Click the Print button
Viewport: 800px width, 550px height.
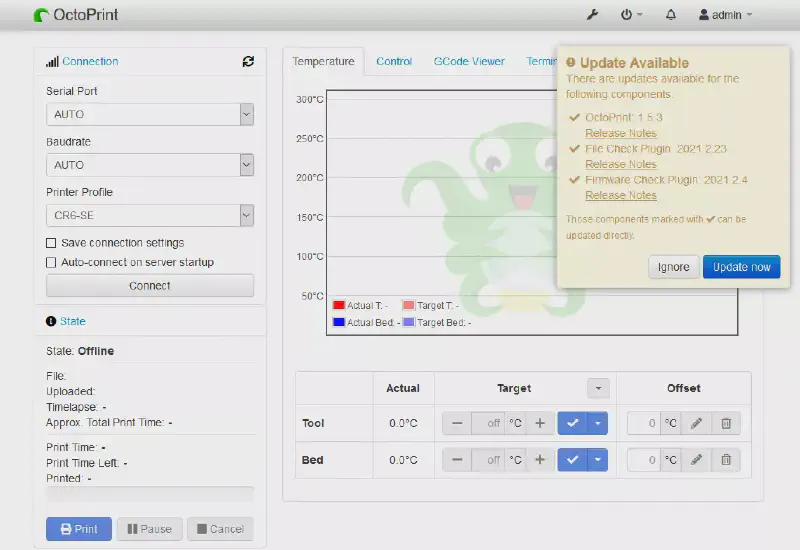[x=79, y=529]
